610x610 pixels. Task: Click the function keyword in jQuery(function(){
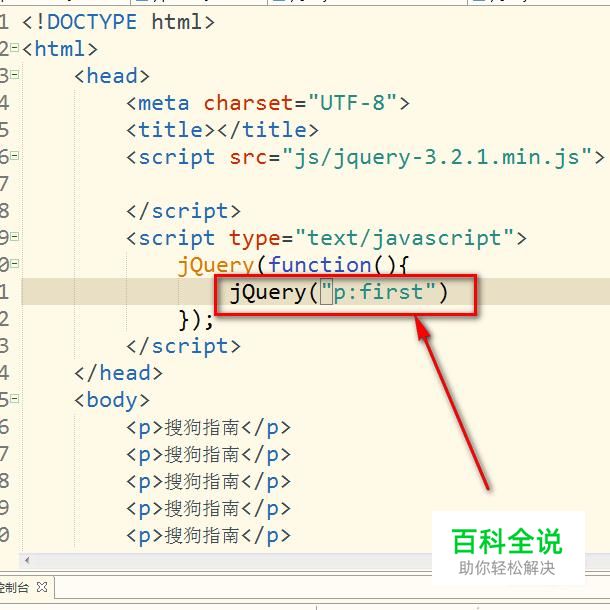point(319,265)
